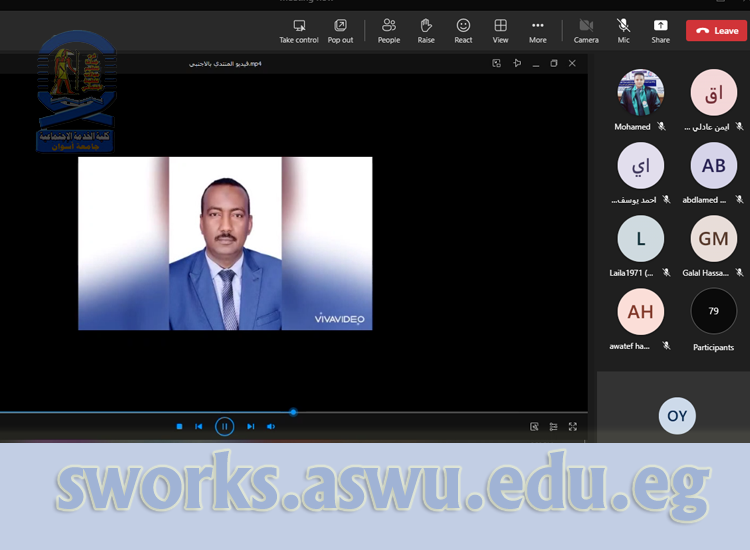Open the People panel
The image size is (750, 550).
coord(389,30)
